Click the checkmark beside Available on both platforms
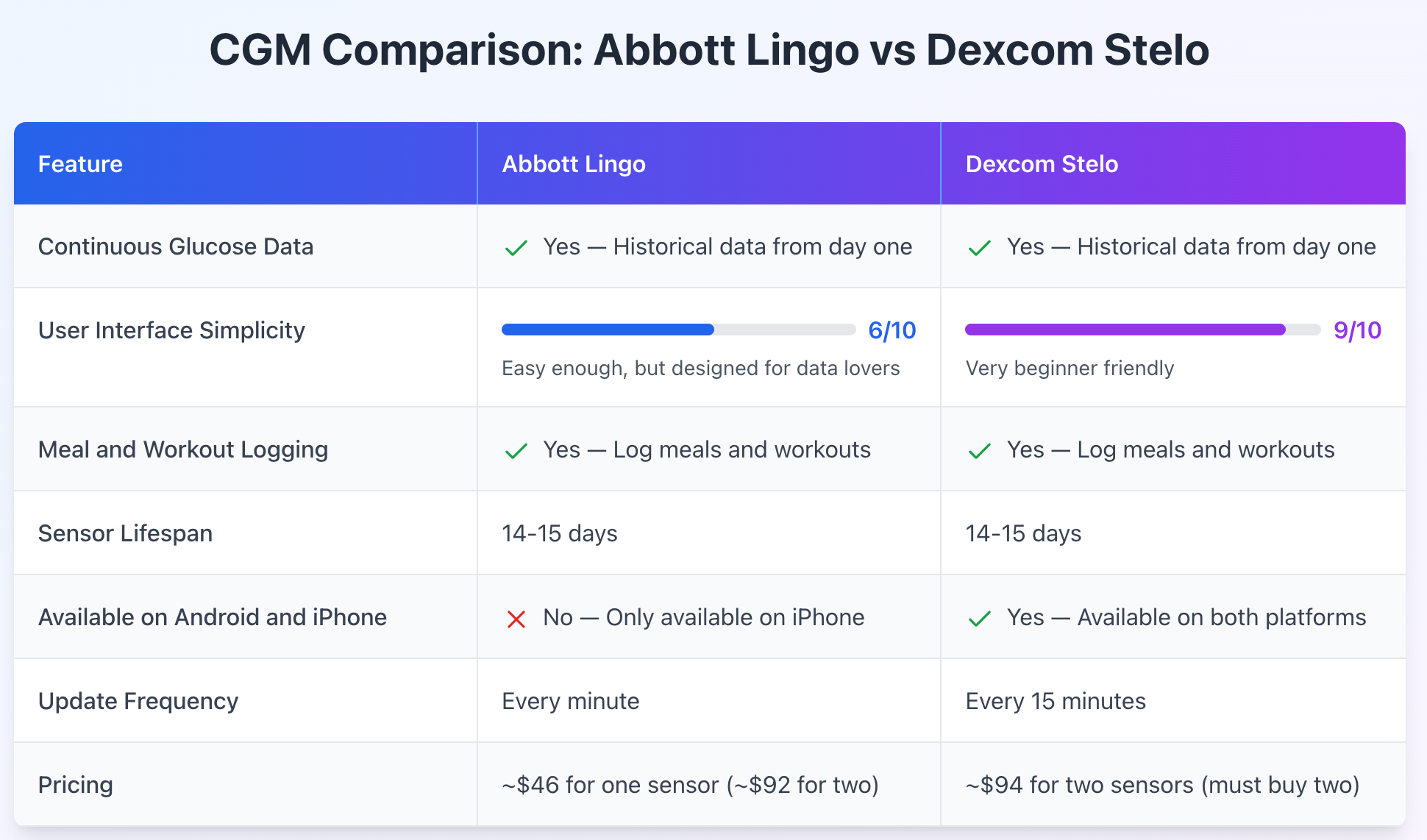1427x840 pixels. (980, 619)
